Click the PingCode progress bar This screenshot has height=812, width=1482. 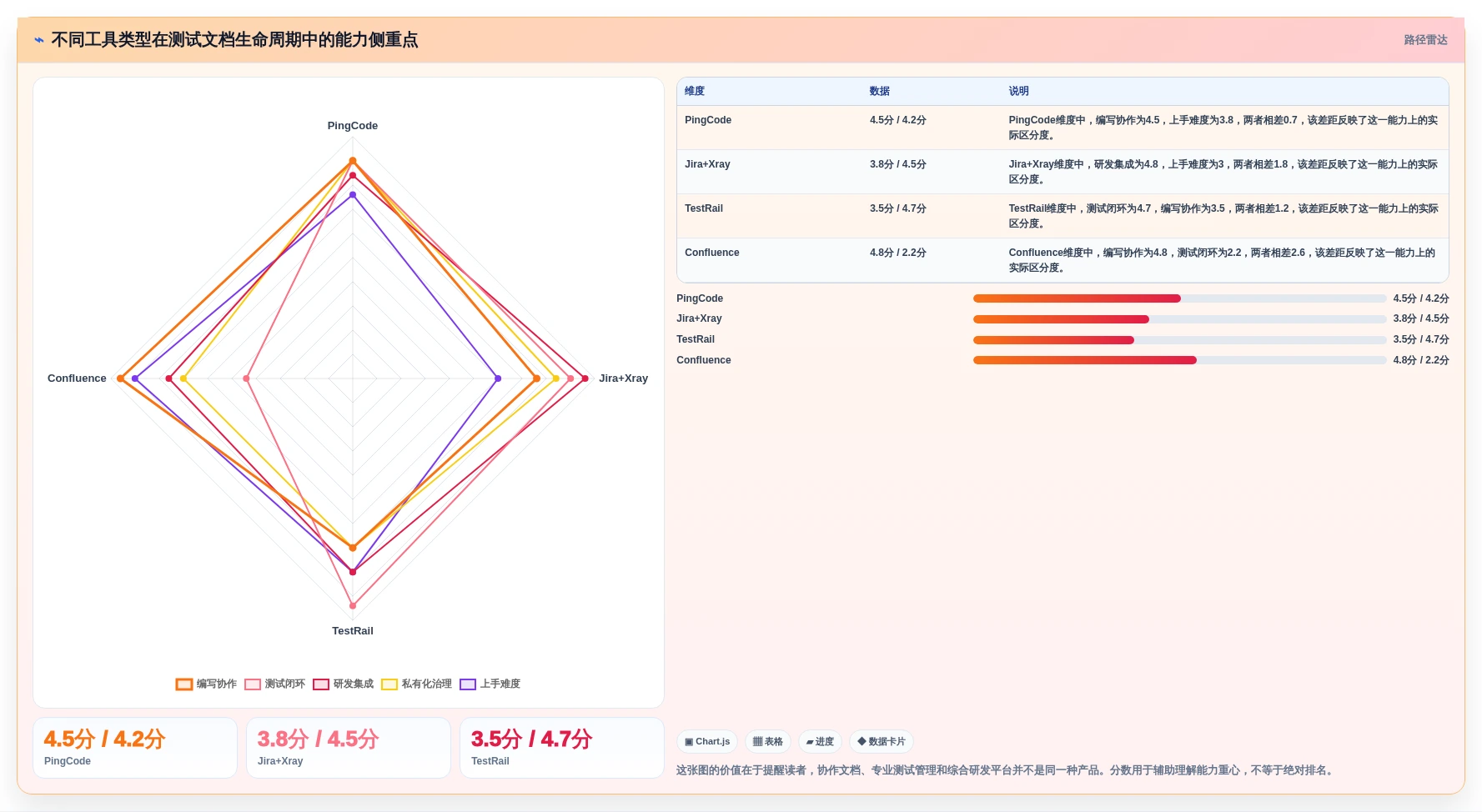point(1179,298)
